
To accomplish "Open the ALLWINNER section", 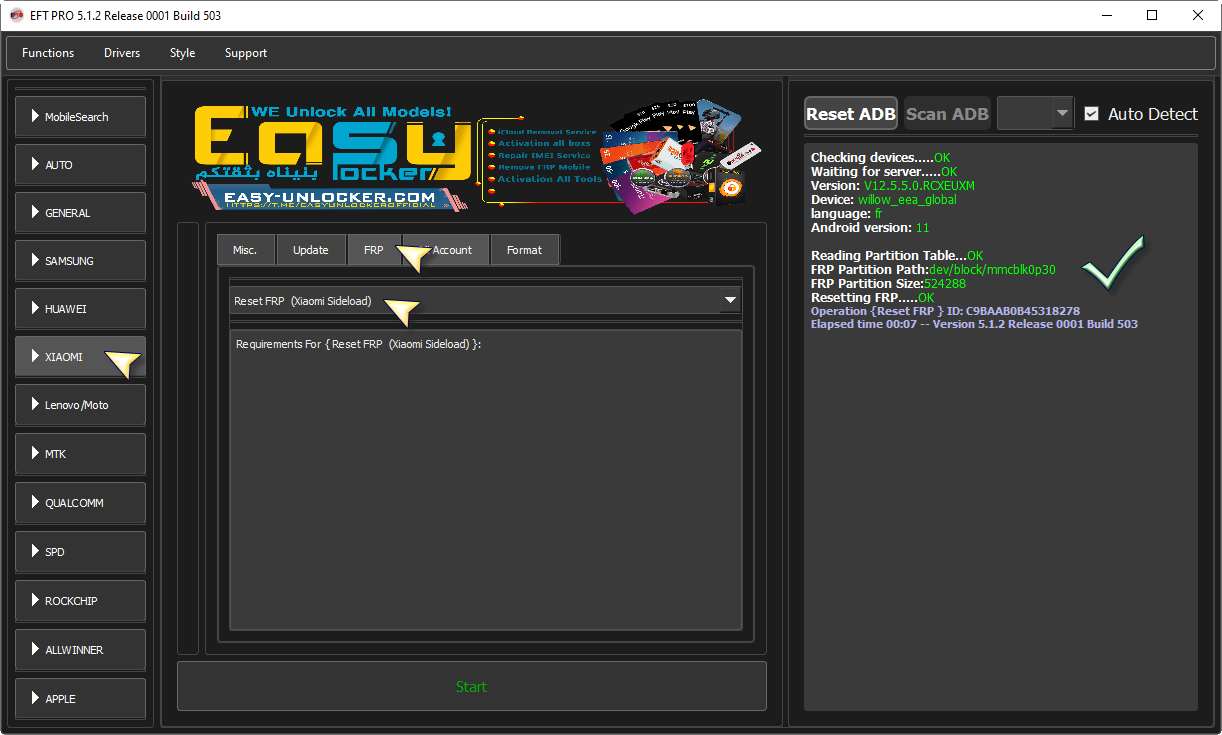I will [x=81, y=650].
